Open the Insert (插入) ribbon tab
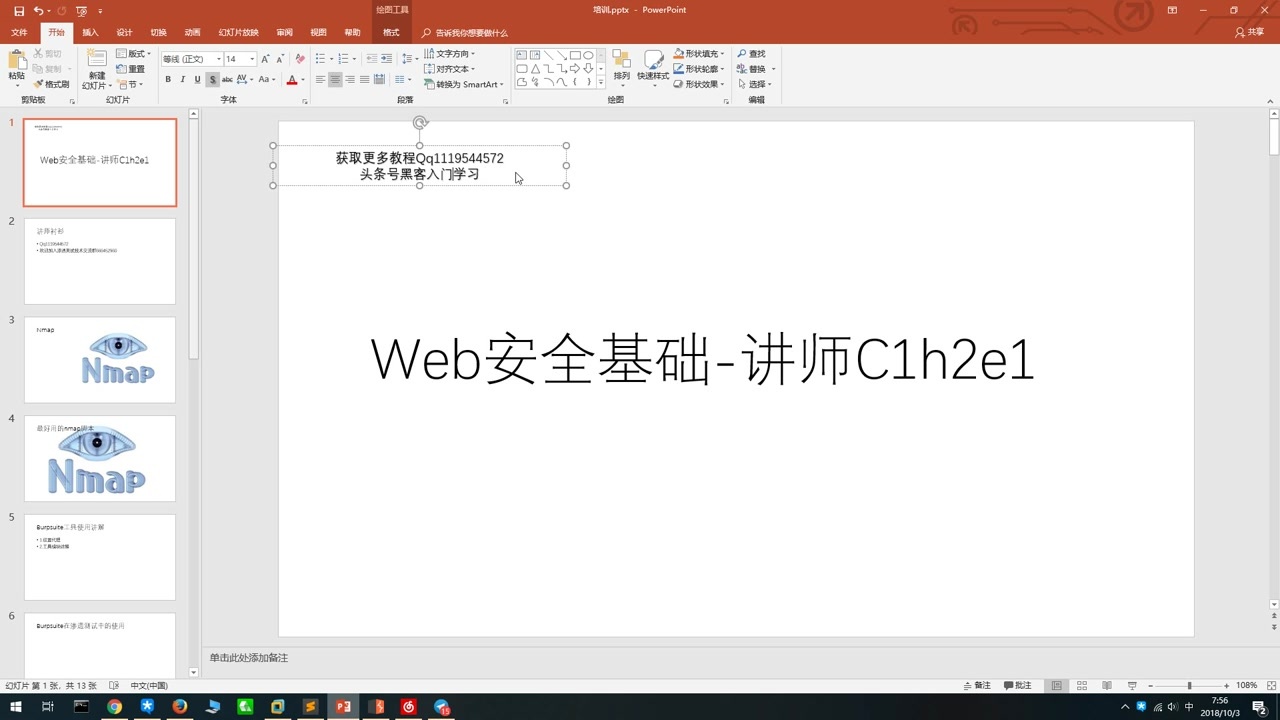The image size is (1280, 720). (90, 33)
